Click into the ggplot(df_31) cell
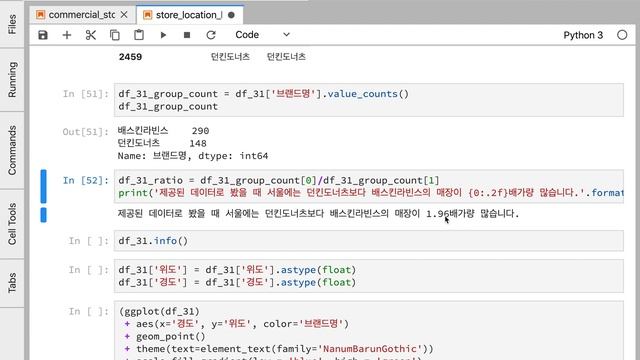This screenshot has width=640, height=360. pos(369,331)
